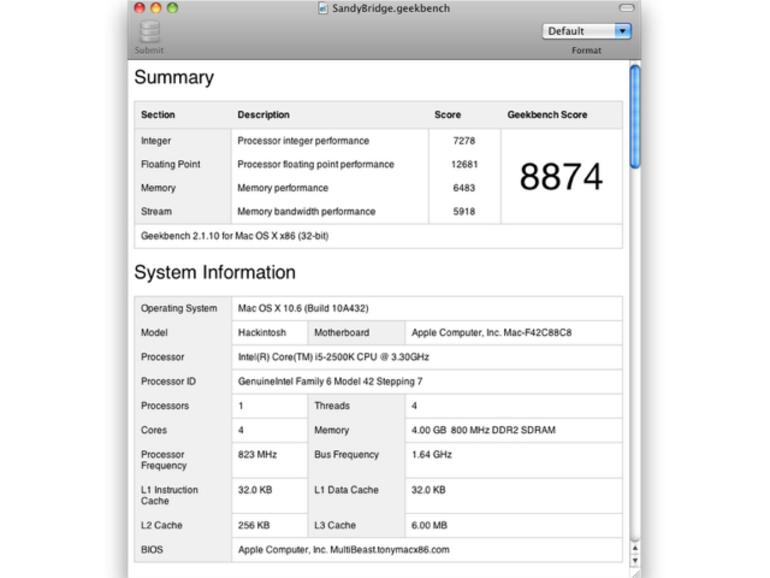Select the BIOS MultiBeast.tonymacx86.com text
Screen dimensions: 770x578
click(x=343, y=550)
